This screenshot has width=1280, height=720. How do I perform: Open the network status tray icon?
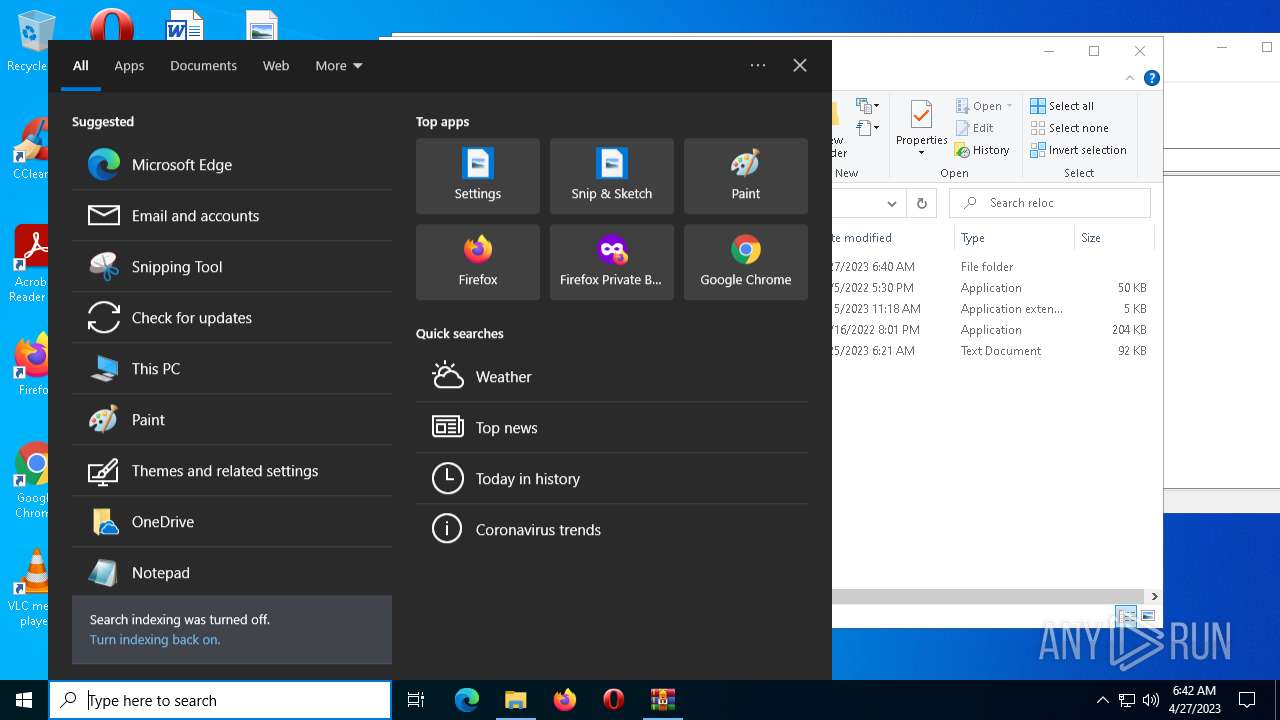(1127, 700)
